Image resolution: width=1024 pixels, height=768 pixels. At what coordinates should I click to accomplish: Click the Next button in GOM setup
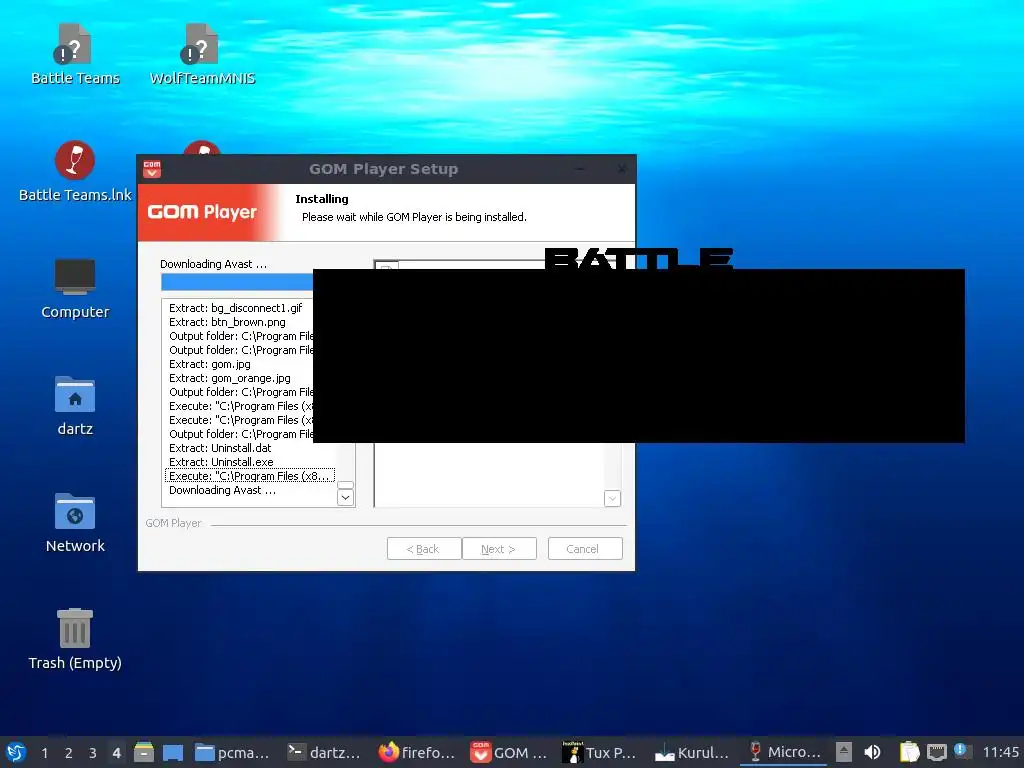point(499,549)
